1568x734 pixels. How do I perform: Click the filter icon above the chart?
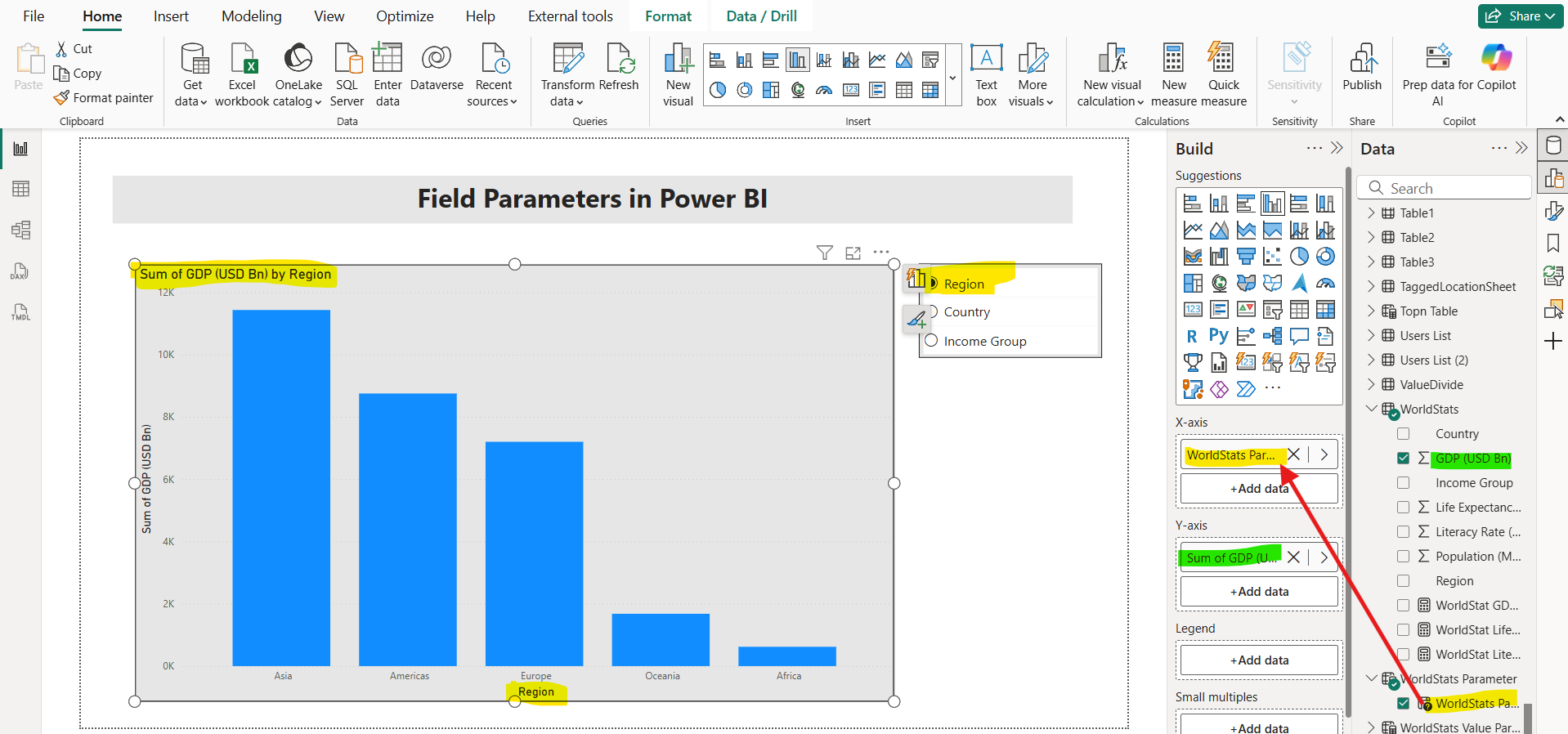[x=825, y=253]
